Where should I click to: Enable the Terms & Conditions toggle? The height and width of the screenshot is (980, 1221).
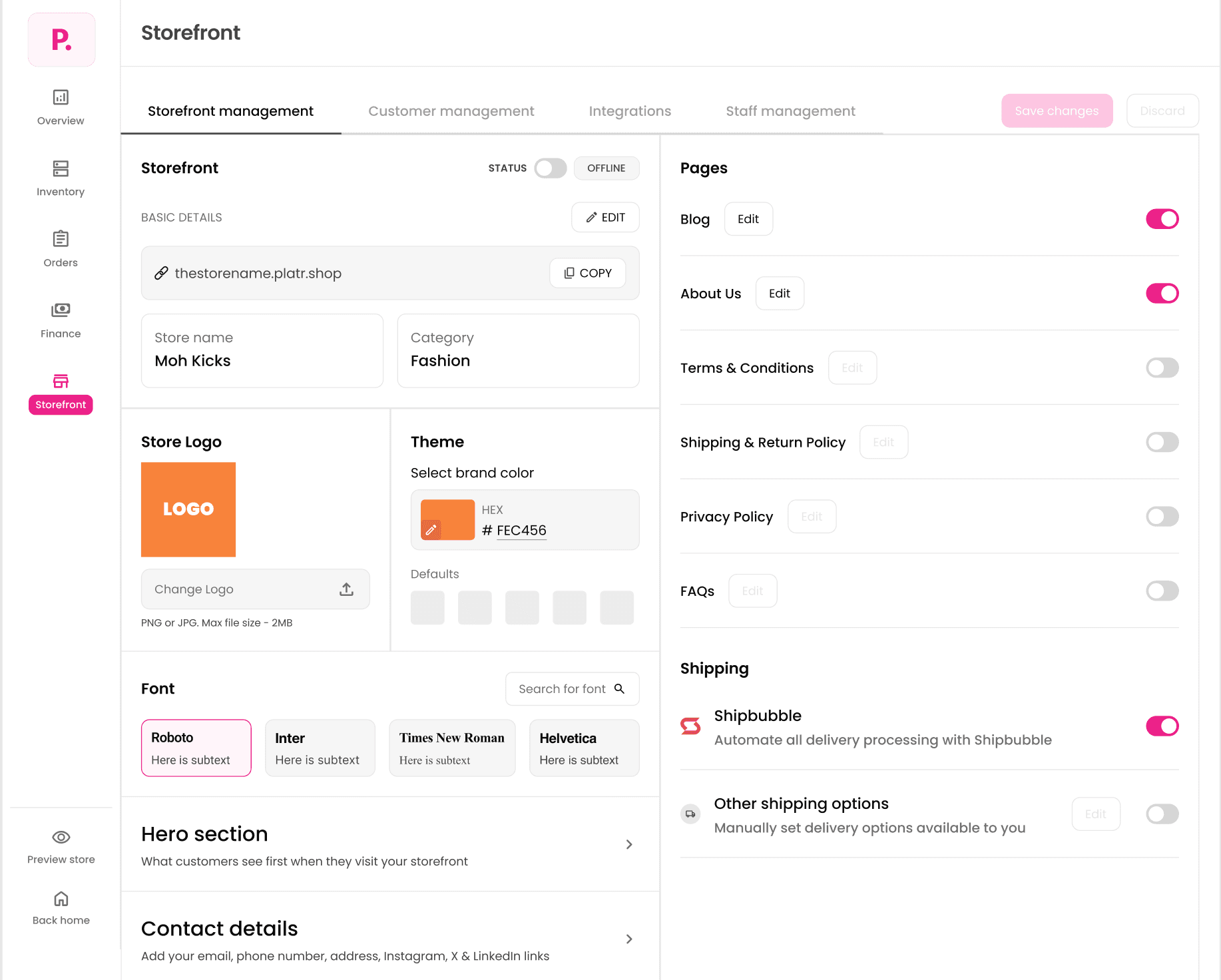(x=1162, y=367)
